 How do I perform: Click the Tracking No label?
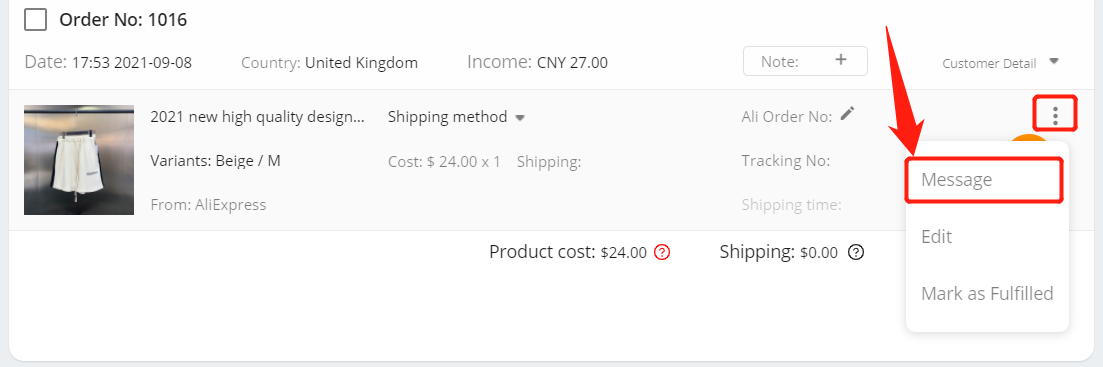click(x=786, y=161)
